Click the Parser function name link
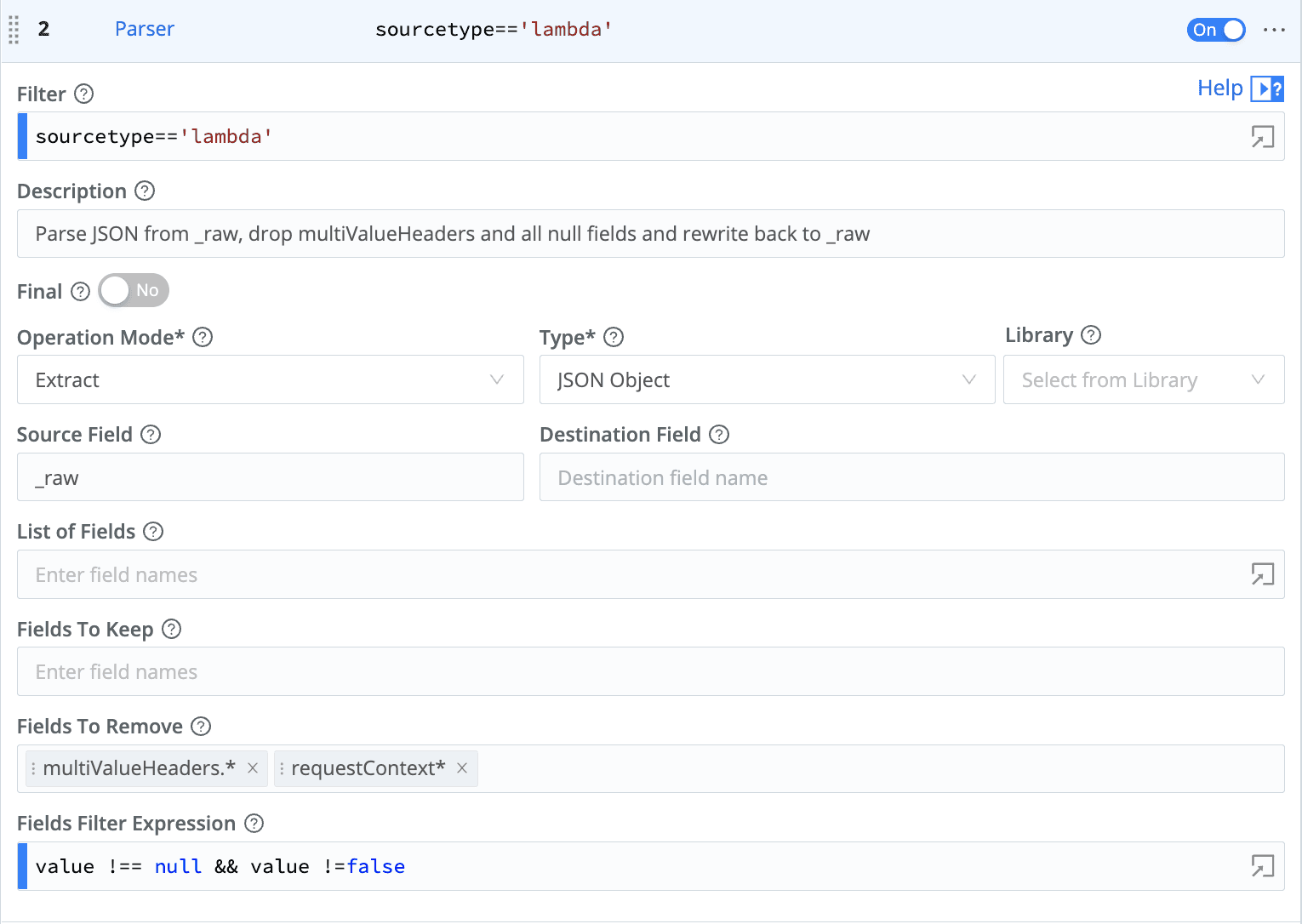1302x924 pixels. pos(144,29)
